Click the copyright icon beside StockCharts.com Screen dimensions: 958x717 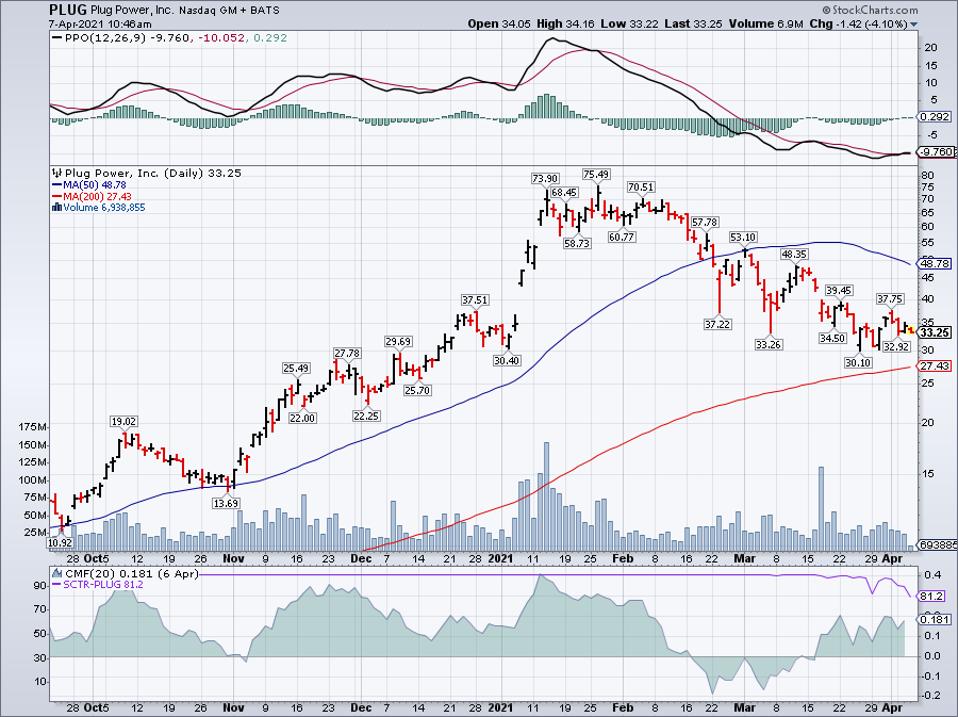(x=827, y=10)
